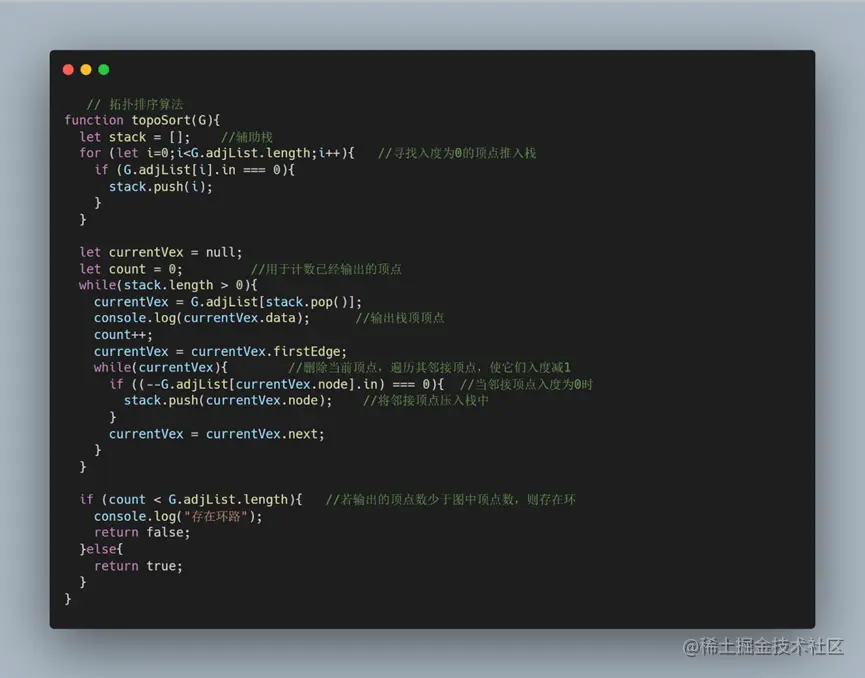Click 'if ((--G.adjList[currentVex.node].in) === 0){' code
Viewport: 865px width, 678px height.
(276, 384)
